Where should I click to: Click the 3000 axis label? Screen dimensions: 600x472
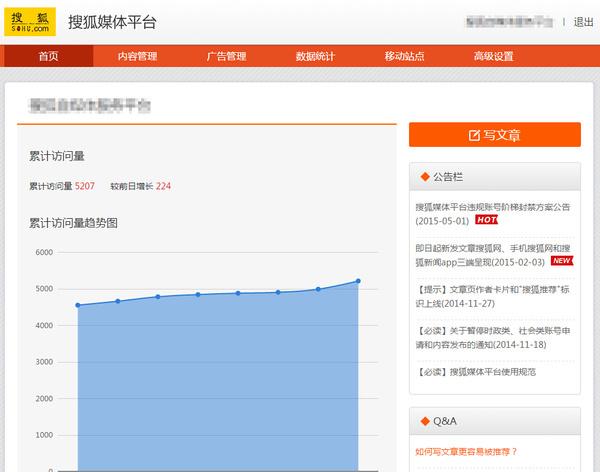pos(44,362)
